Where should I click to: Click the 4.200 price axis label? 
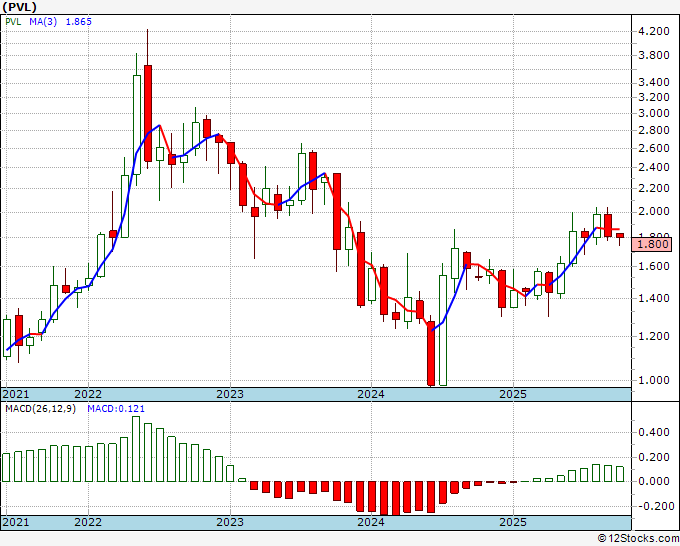(654, 31)
